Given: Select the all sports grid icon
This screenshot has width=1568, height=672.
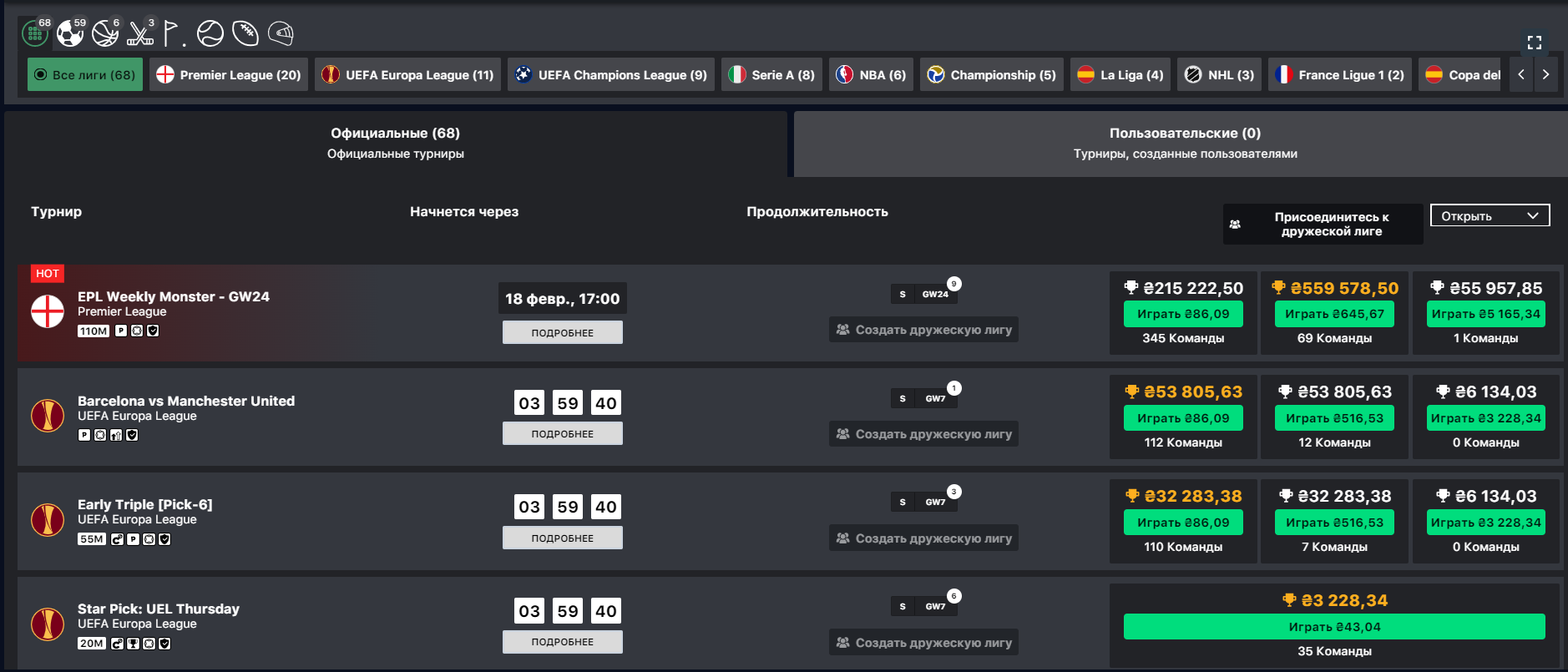Looking at the screenshot, I should (34, 33).
